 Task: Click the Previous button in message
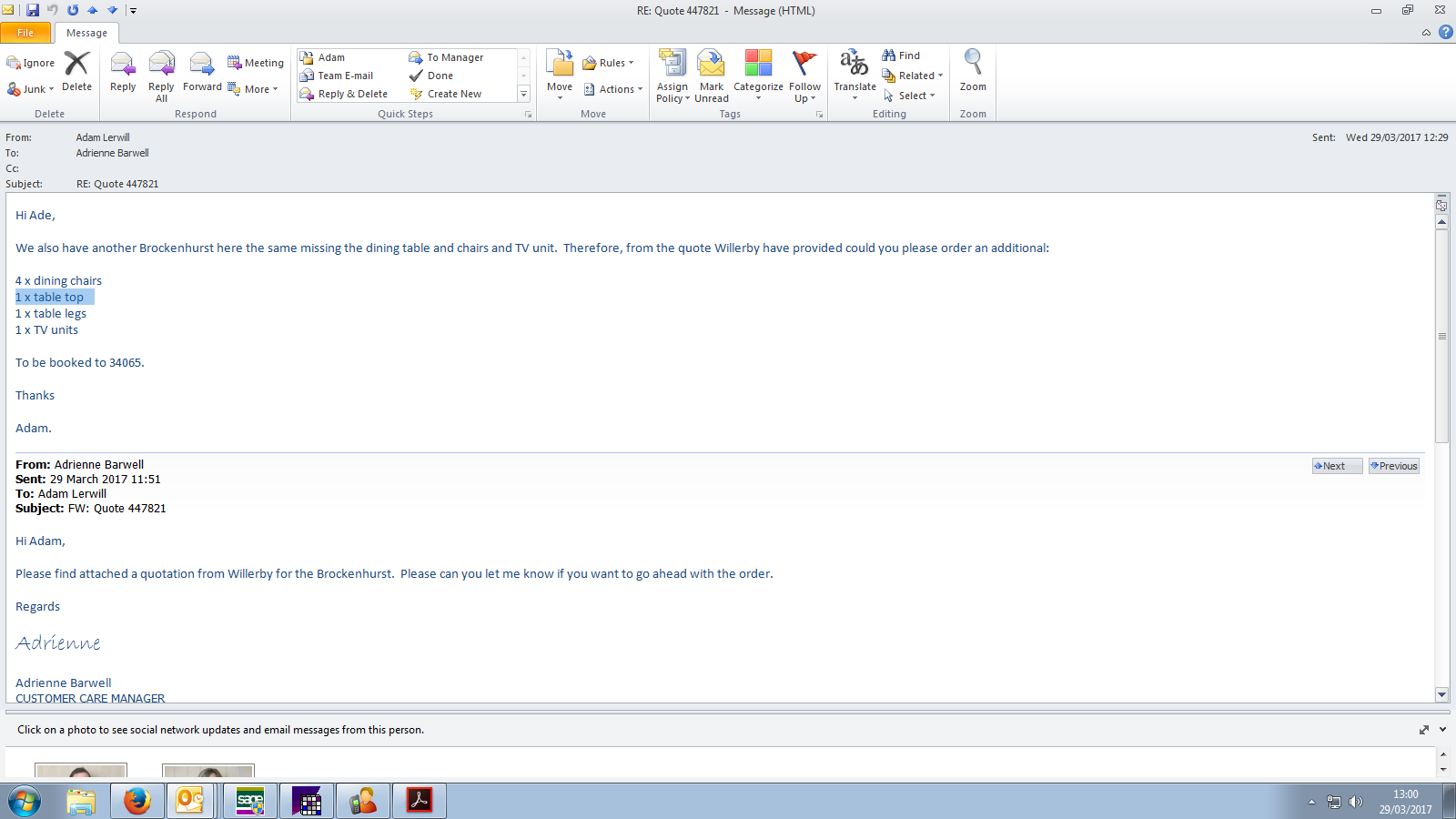click(x=1393, y=466)
